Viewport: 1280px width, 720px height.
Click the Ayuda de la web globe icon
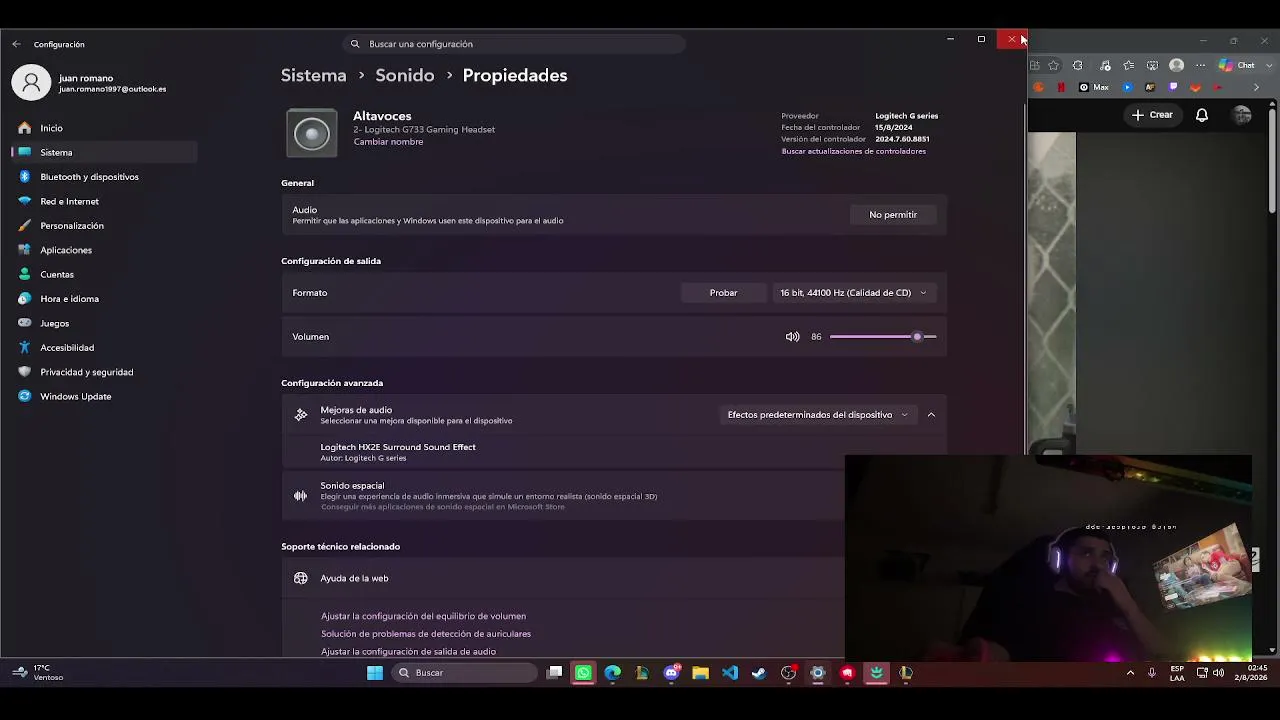point(300,578)
